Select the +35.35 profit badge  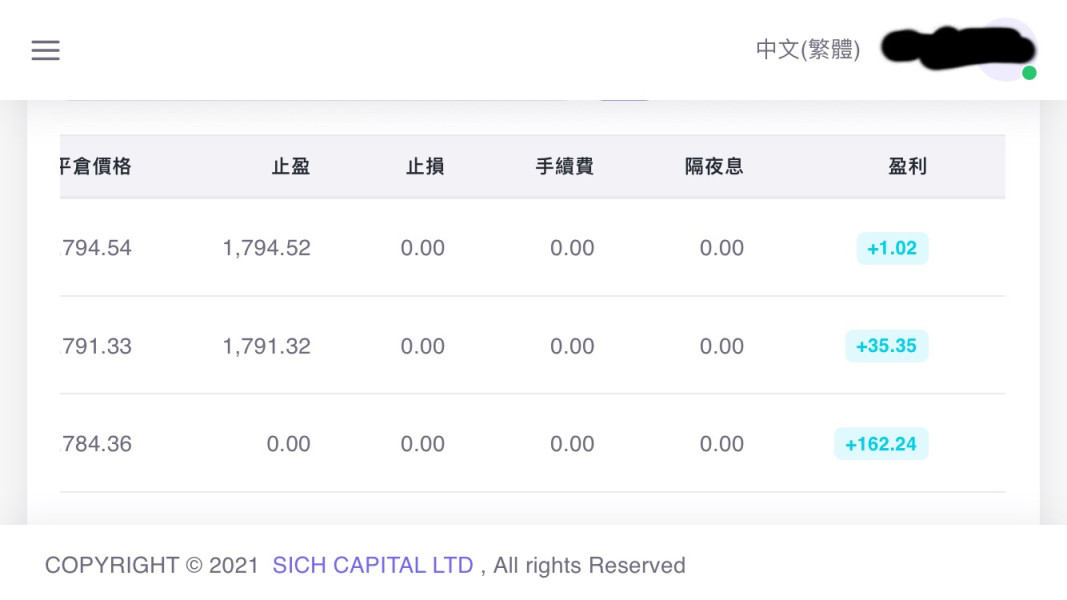(x=886, y=346)
